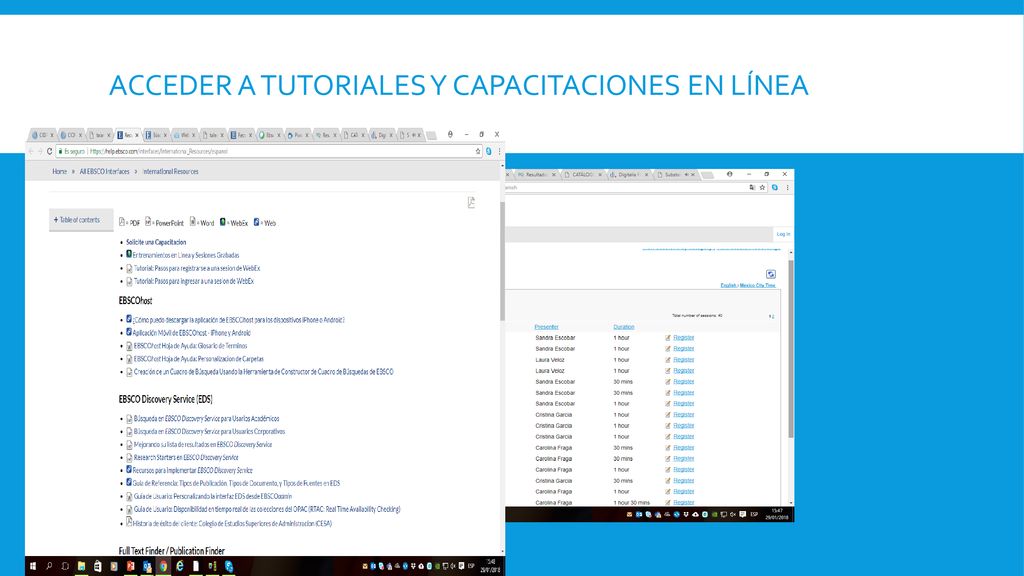
Task: Switch to Resultados tab in right window
Action: pyautogui.click(x=536, y=175)
